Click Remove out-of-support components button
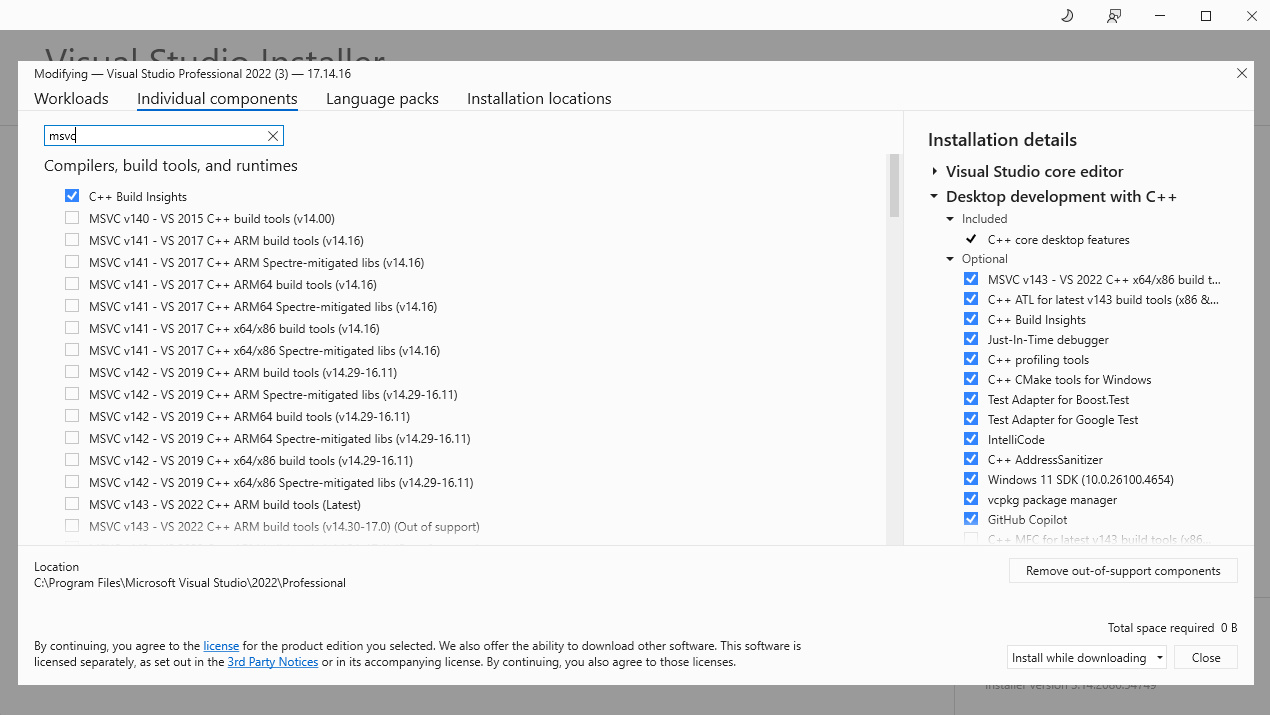This screenshot has height=715, width=1270. 1123,571
